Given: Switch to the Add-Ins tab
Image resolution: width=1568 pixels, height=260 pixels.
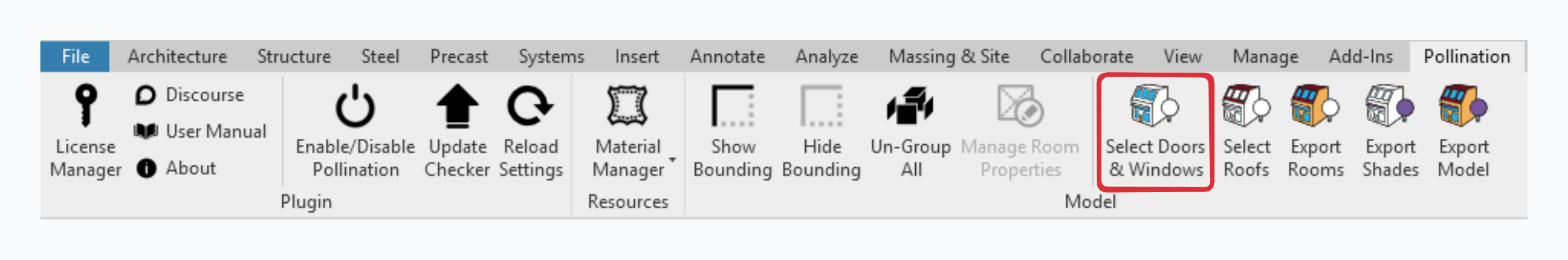Looking at the screenshot, I should click(x=1360, y=57).
